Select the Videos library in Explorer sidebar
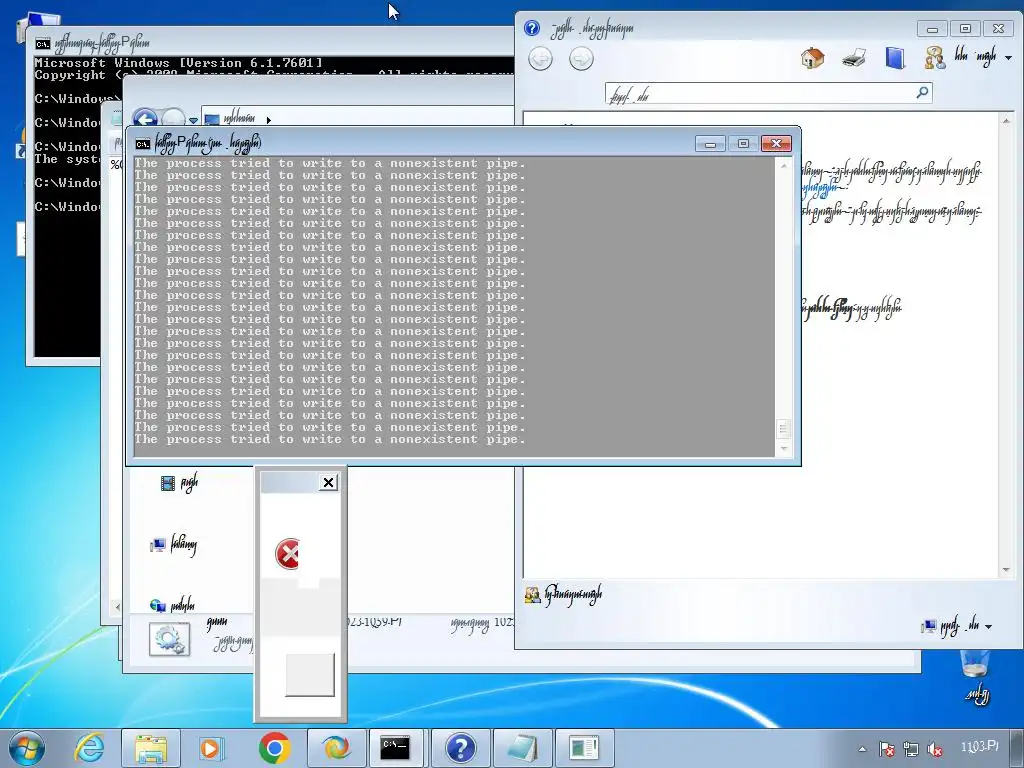 (x=179, y=483)
